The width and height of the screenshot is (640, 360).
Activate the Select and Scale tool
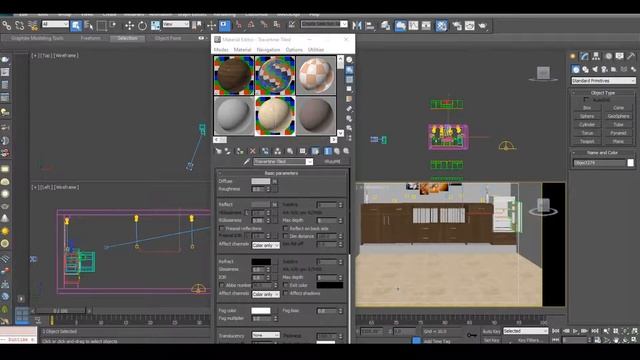pos(155,26)
